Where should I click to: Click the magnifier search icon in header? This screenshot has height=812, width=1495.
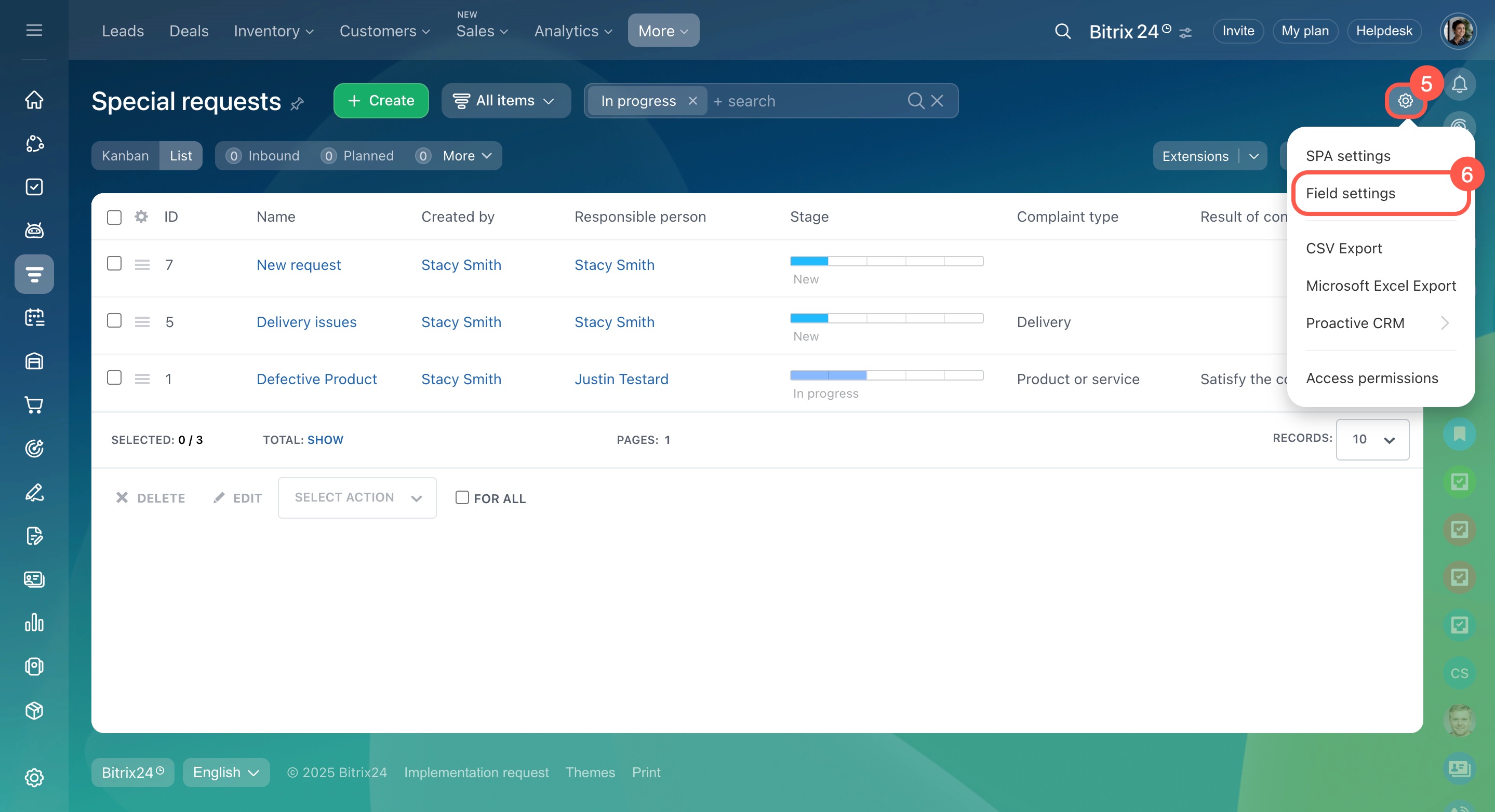click(1062, 31)
